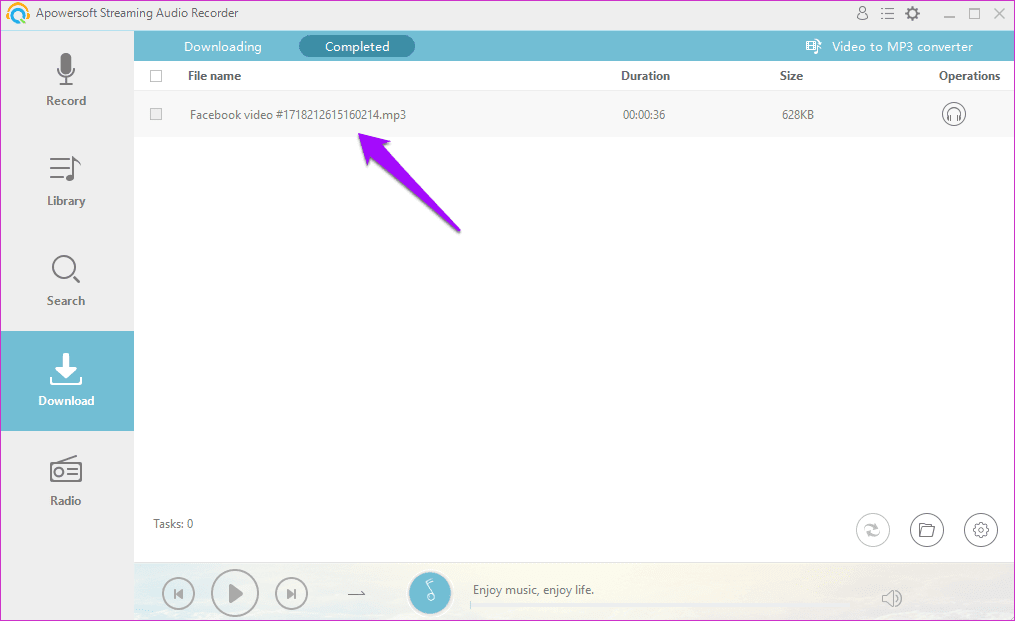
Task: Open the Radio section
Action: pos(66,480)
